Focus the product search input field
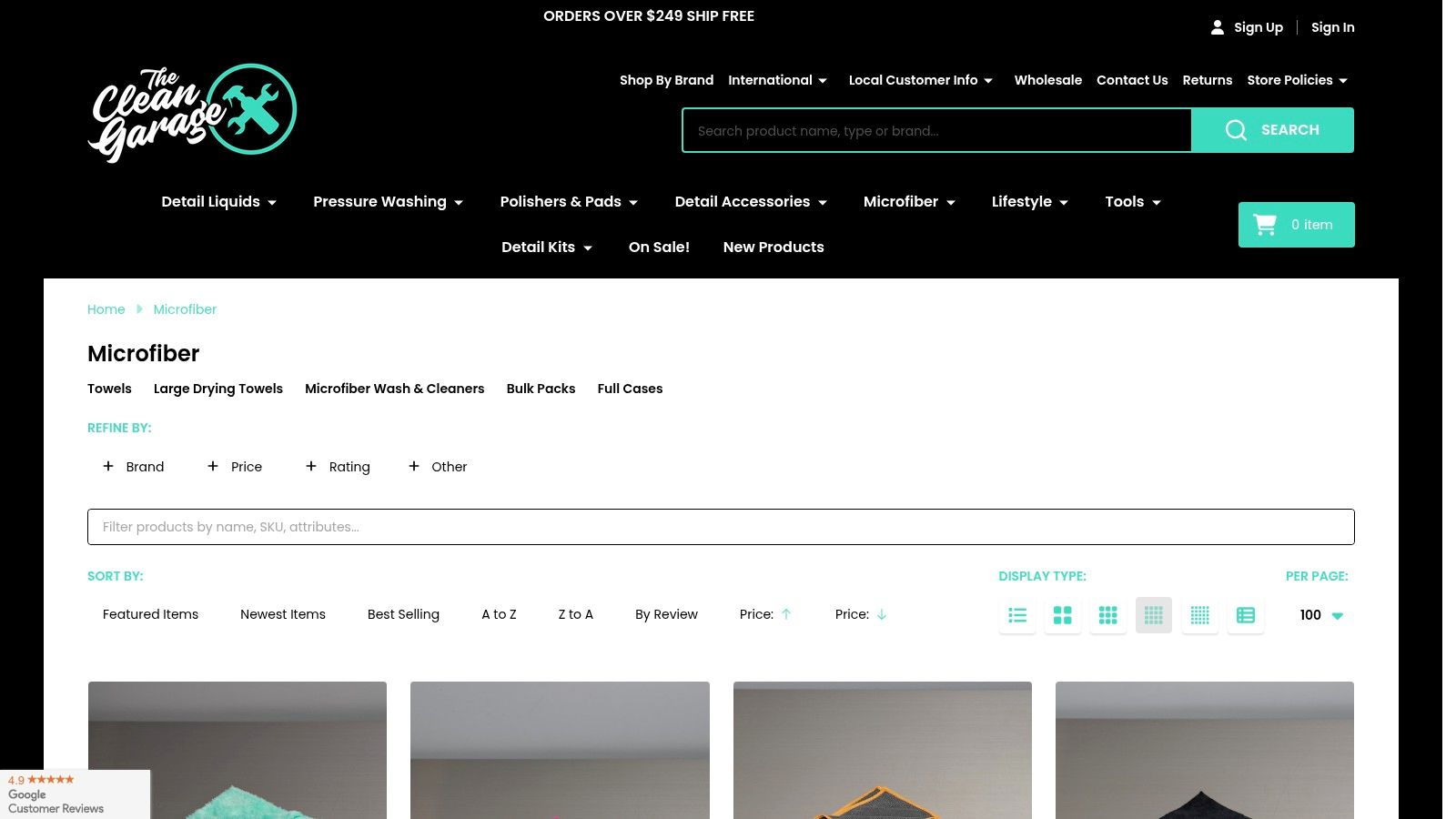This screenshot has width=1456, height=819. (937, 130)
